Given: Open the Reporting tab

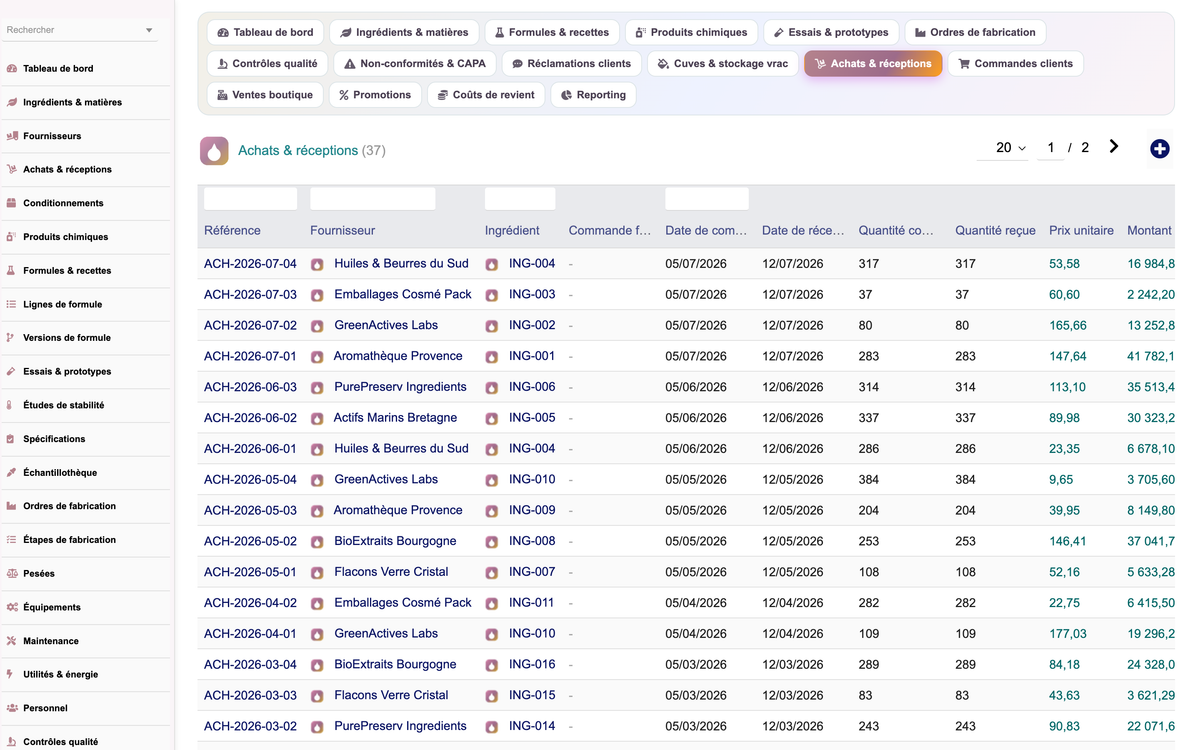Looking at the screenshot, I should (593, 95).
